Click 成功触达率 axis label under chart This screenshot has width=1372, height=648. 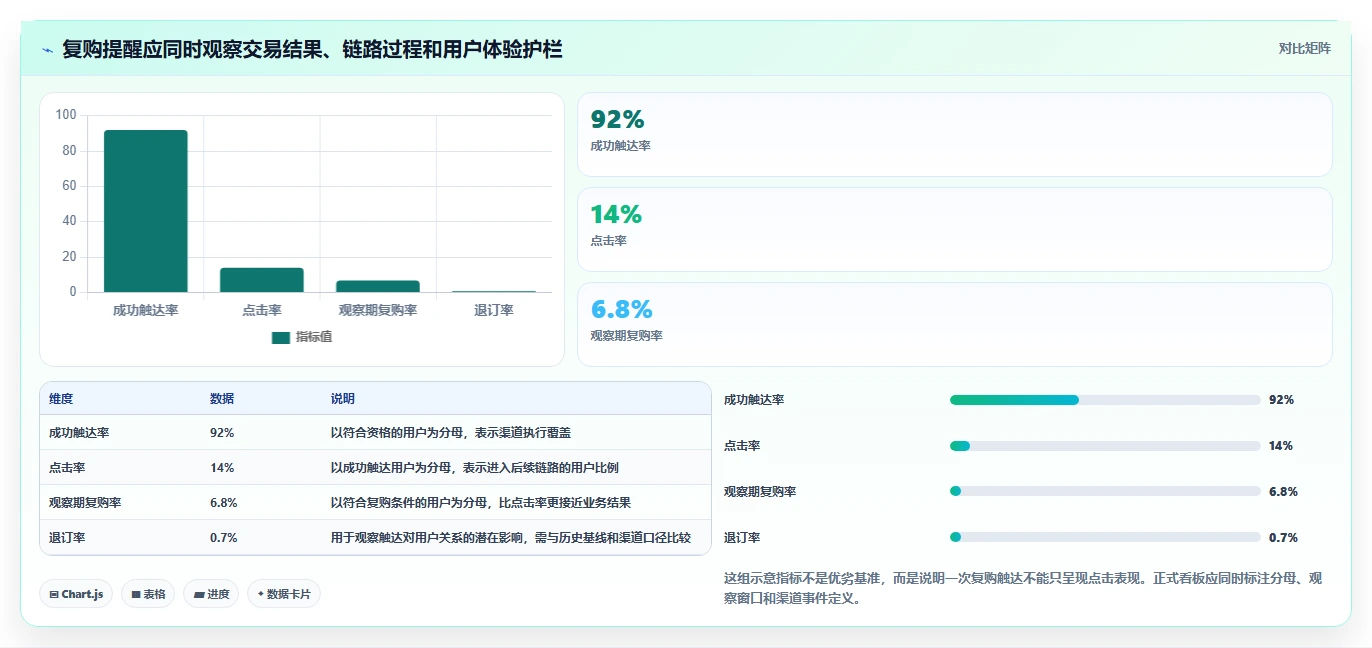tap(146, 310)
